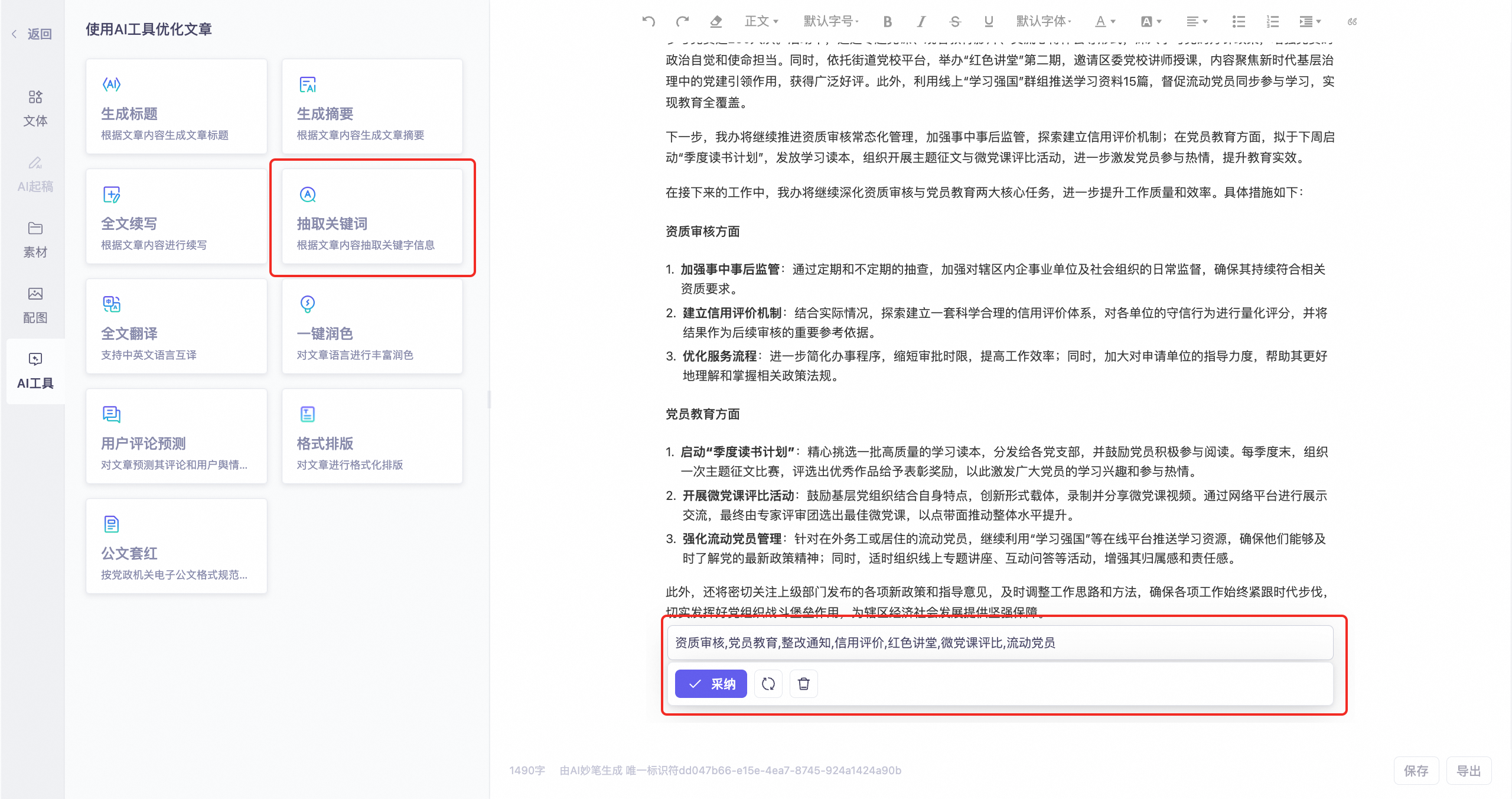This screenshot has height=799, width=1512.
Task: Click the redo arrow icon
Action: (x=682, y=22)
